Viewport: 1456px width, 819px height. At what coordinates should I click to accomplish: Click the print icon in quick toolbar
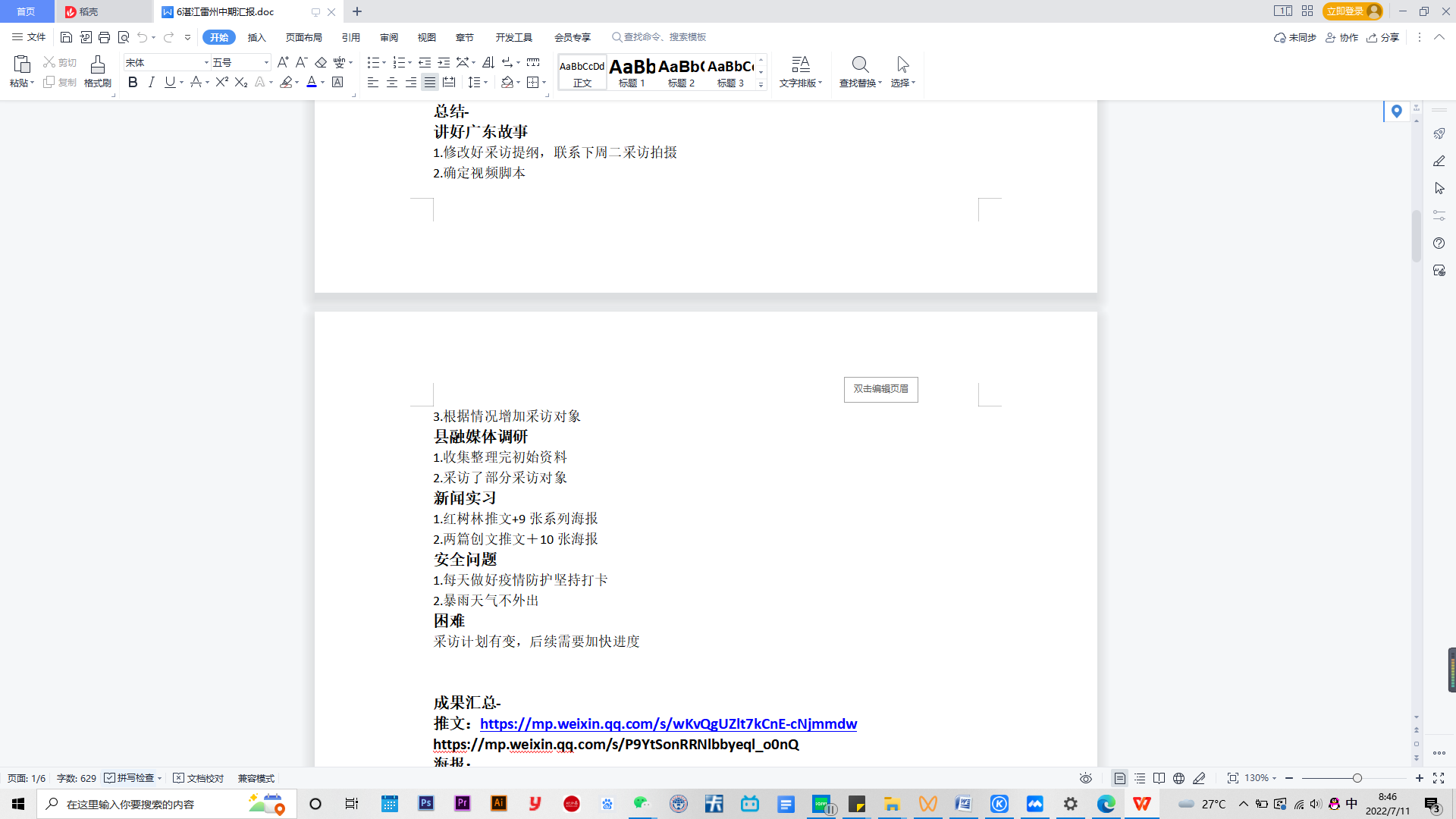(104, 37)
